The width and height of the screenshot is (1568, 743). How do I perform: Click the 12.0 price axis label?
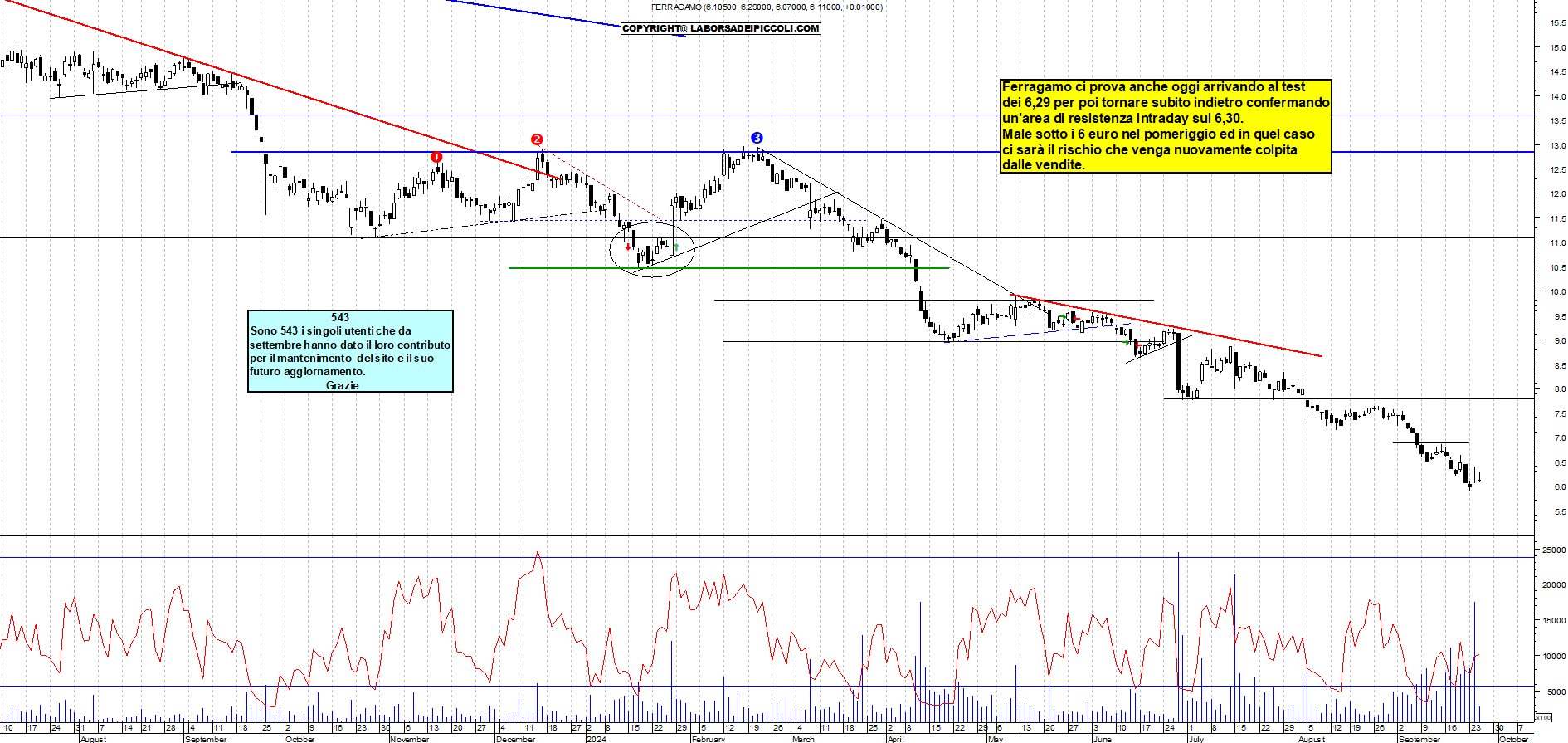(1557, 194)
